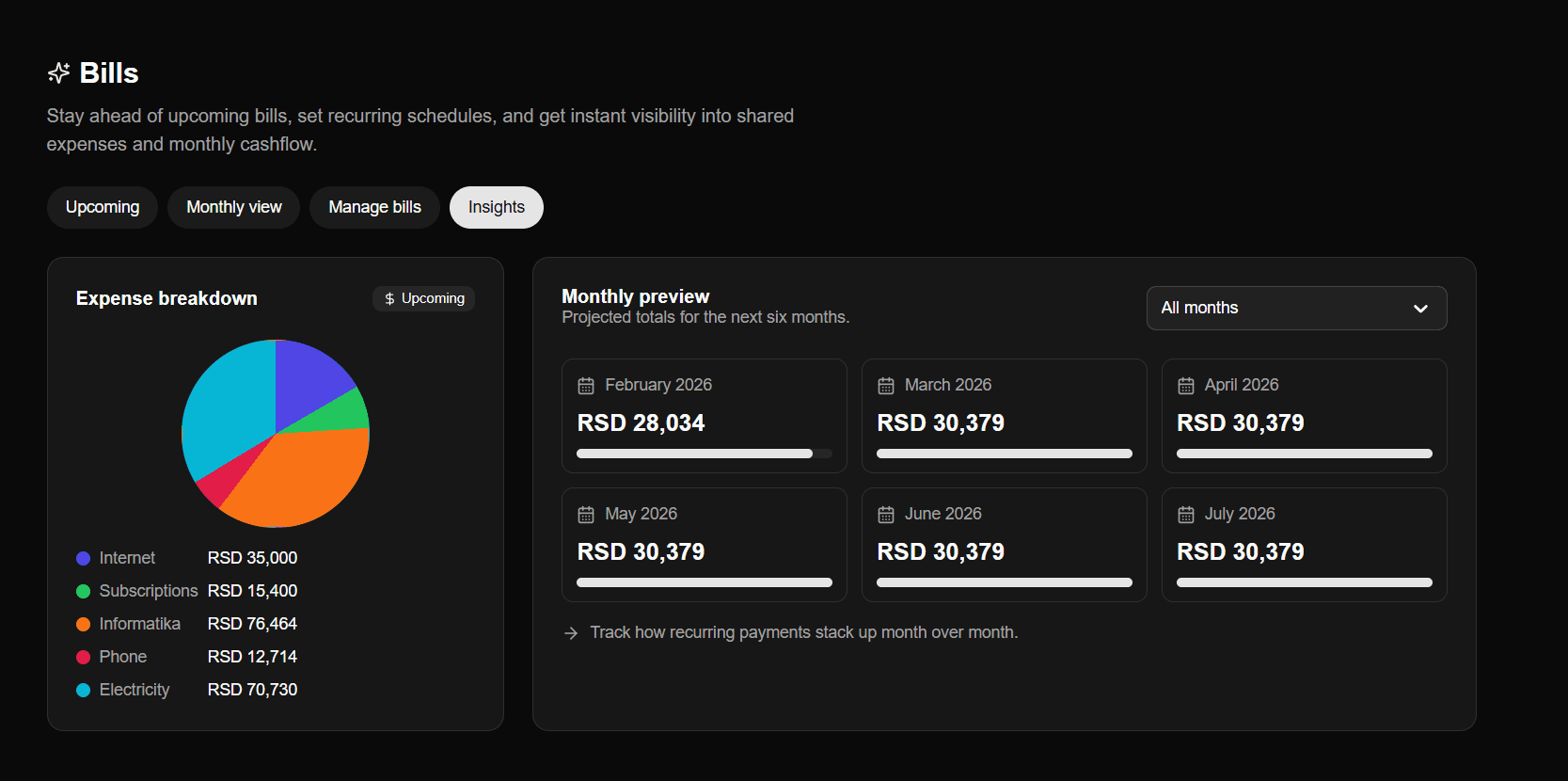
Task: Click the June 2026 calendar icon
Action: pyautogui.click(x=886, y=515)
